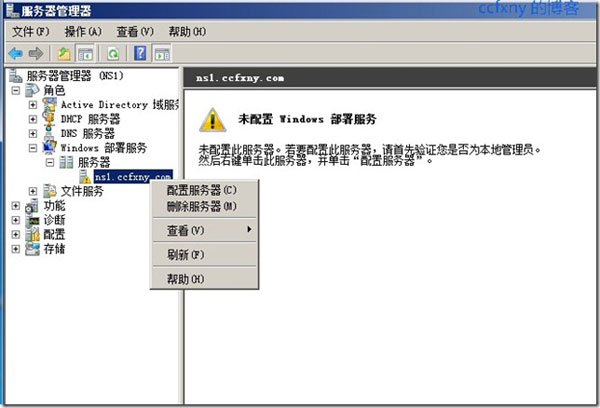Select the ns1.ccfxny.com tree item
The height and width of the screenshot is (408, 600).
click(x=133, y=177)
